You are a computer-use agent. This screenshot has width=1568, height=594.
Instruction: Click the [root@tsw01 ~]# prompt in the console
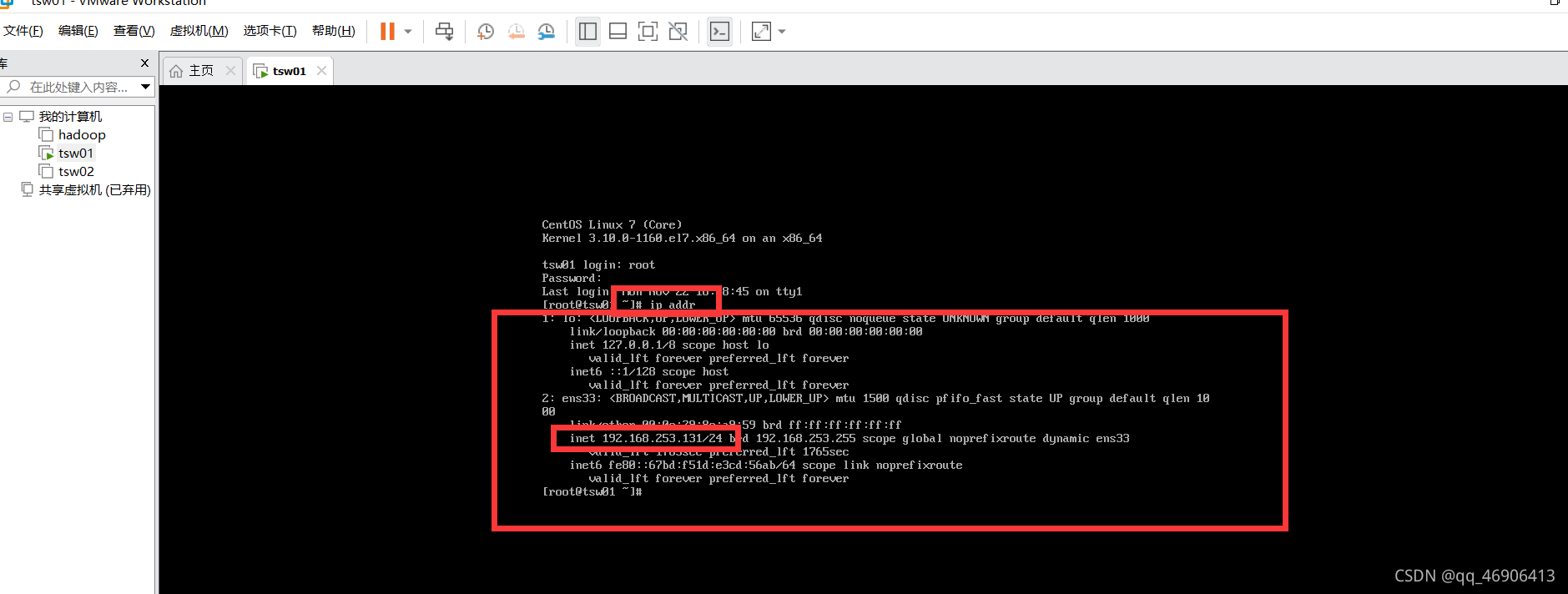pyautogui.click(x=592, y=492)
